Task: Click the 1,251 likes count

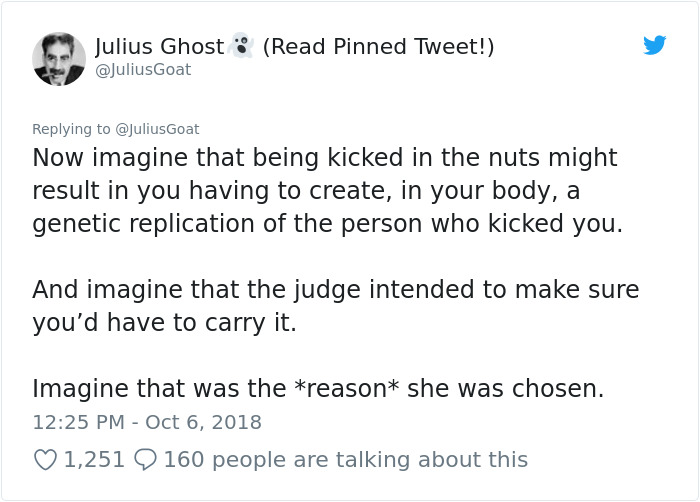Action: click(94, 459)
